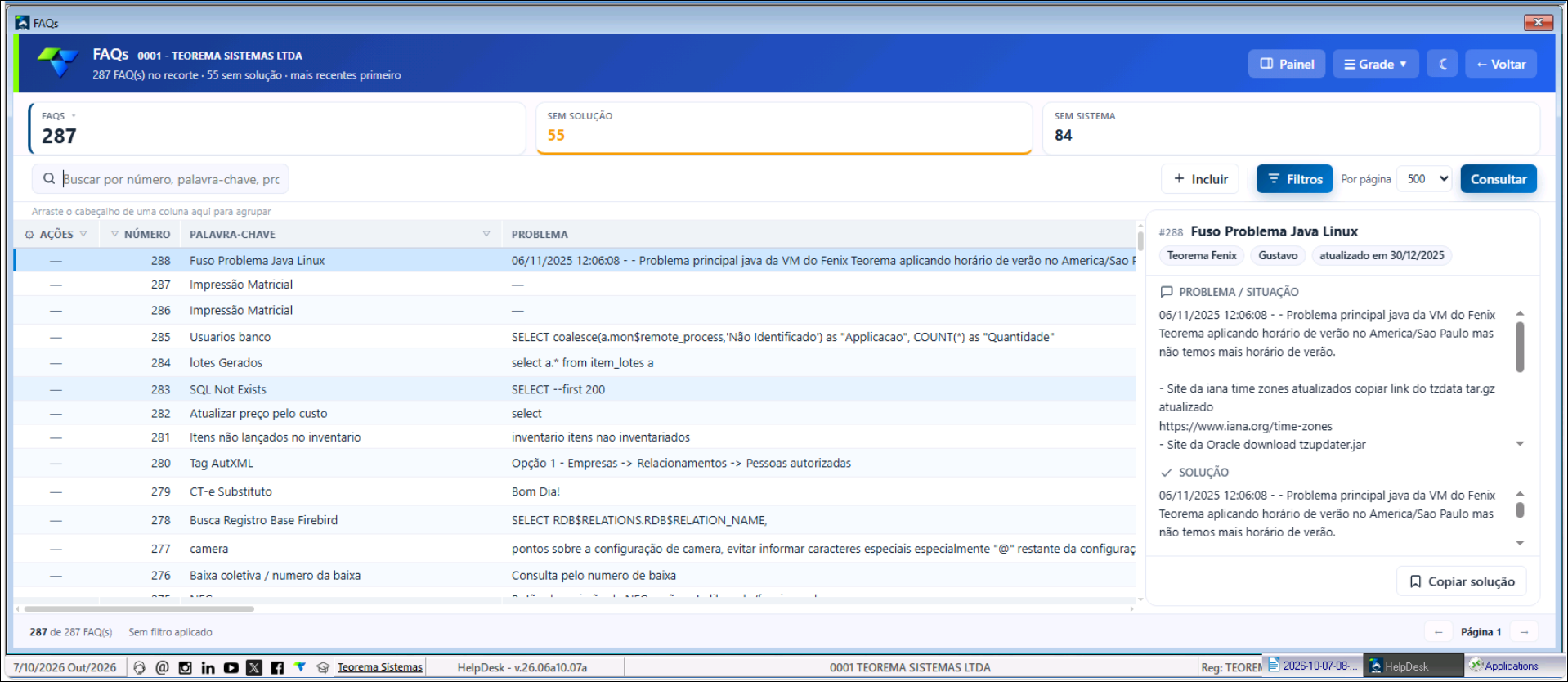Click the Teorema Fenix tag in detail panel
1568x682 pixels.
click(1202, 255)
